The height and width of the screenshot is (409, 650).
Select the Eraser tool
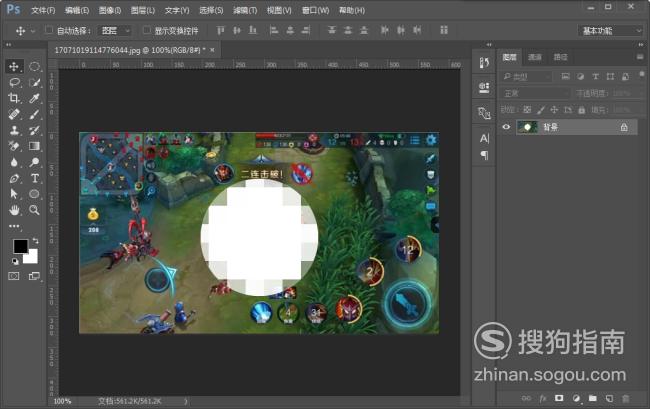(x=14, y=146)
